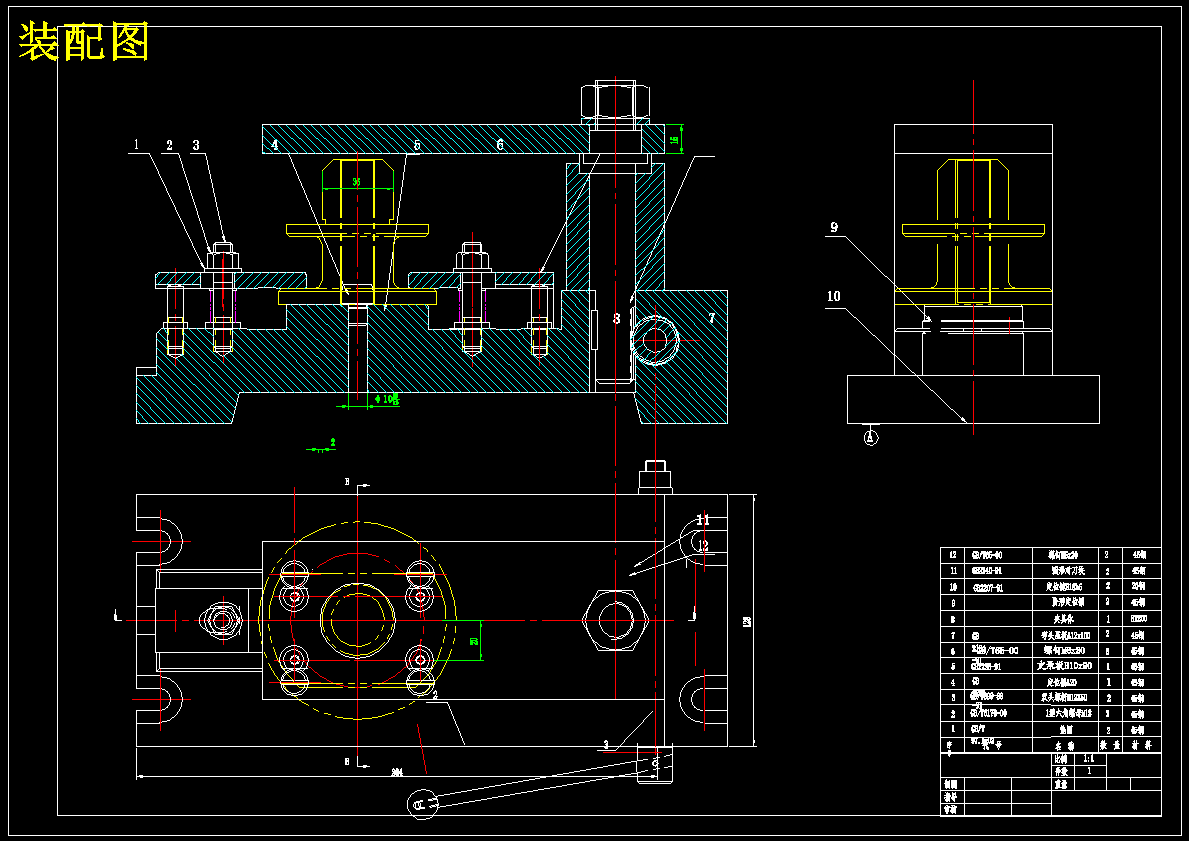Screen dimensions: 1189x841
Task: Select callout number 6 in the hatched top plate
Action: click(x=500, y=144)
